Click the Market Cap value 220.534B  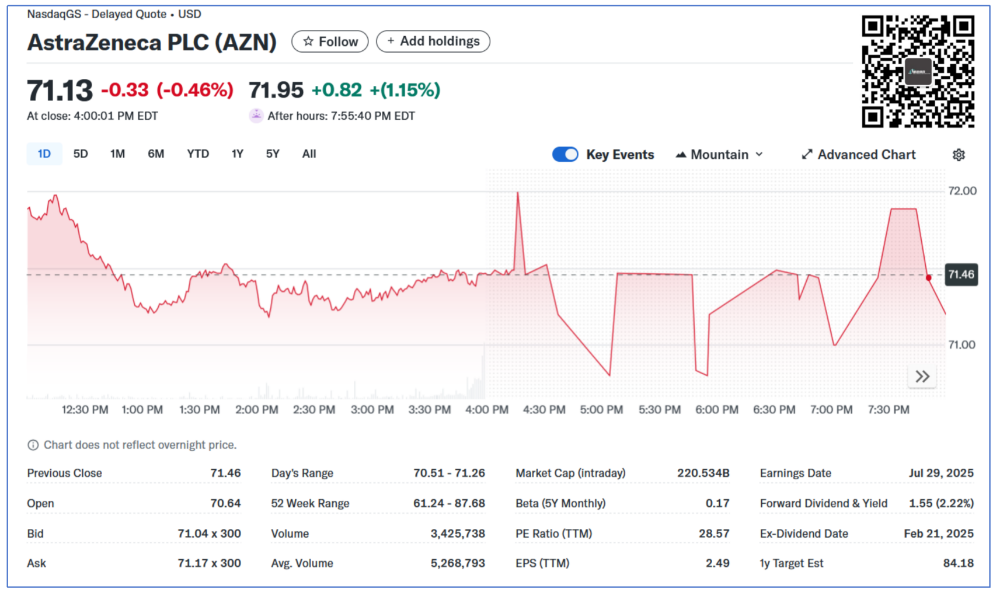[703, 473]
